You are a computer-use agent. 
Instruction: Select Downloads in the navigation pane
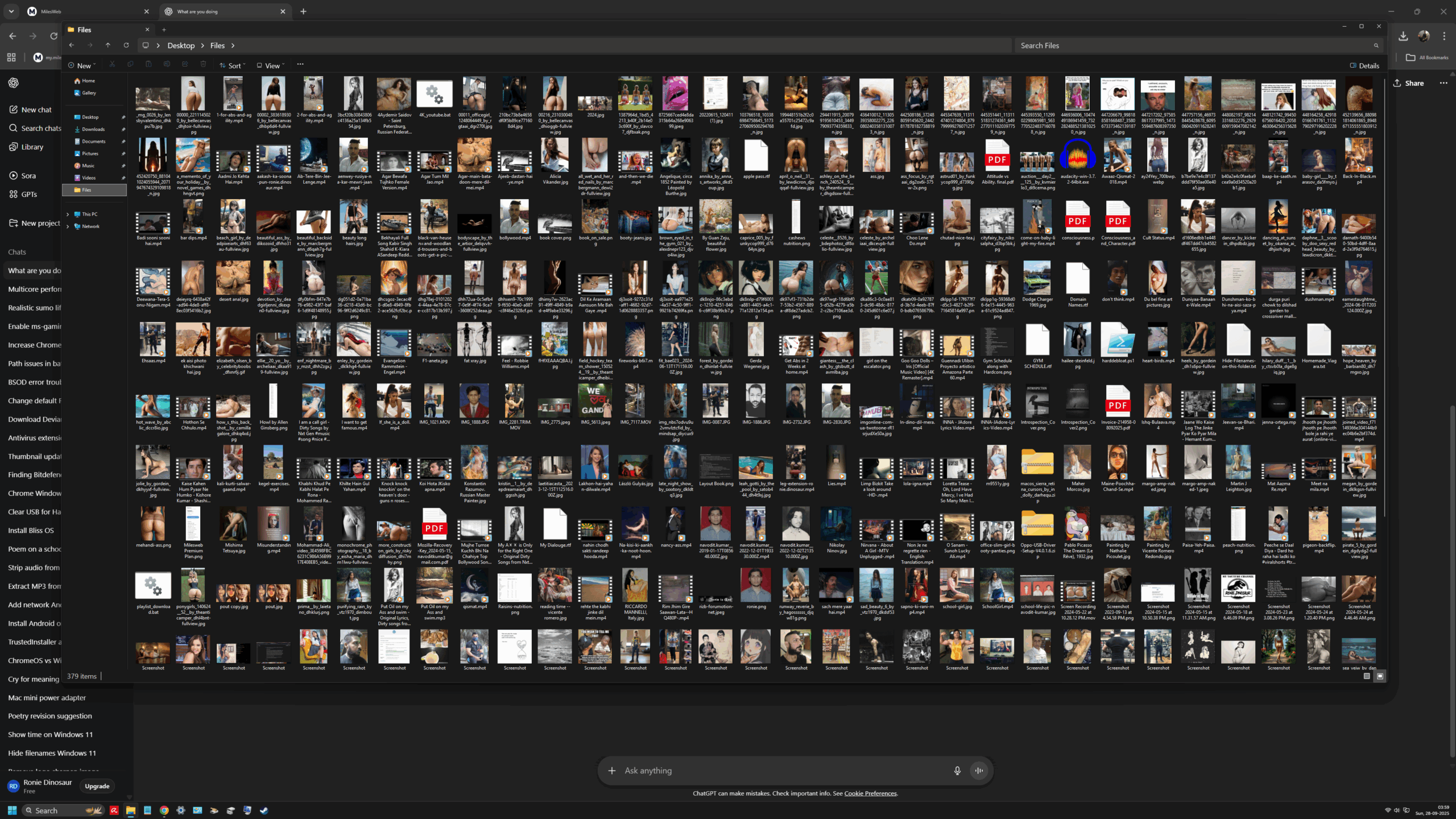click(x=93, y=129)
